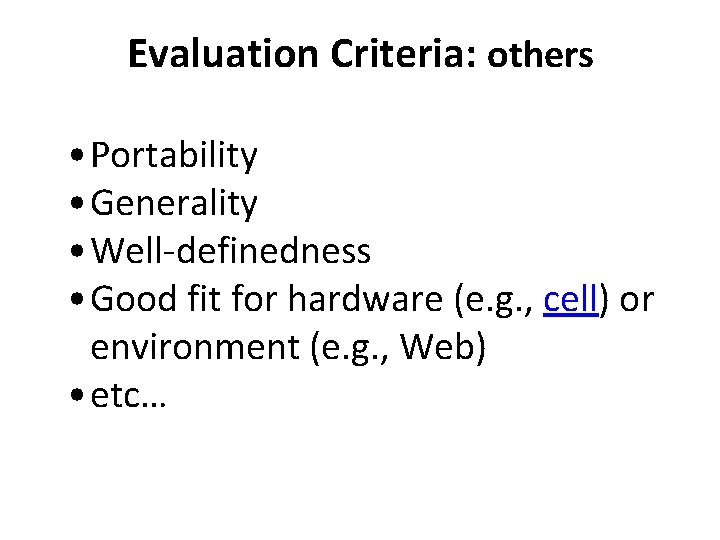Screen dimensions: 720x540
Task: Open the blue 'cell' hyperlink
Action: [x=570, y=300]
